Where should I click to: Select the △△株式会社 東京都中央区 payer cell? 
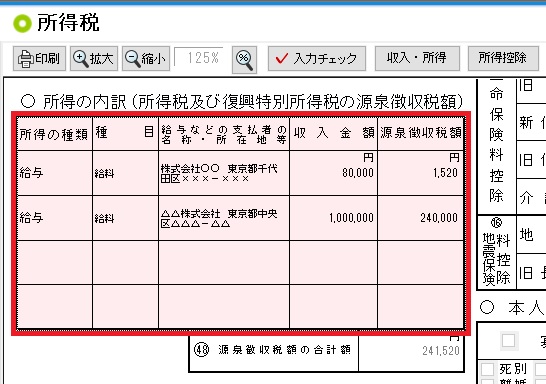(224, 218)
